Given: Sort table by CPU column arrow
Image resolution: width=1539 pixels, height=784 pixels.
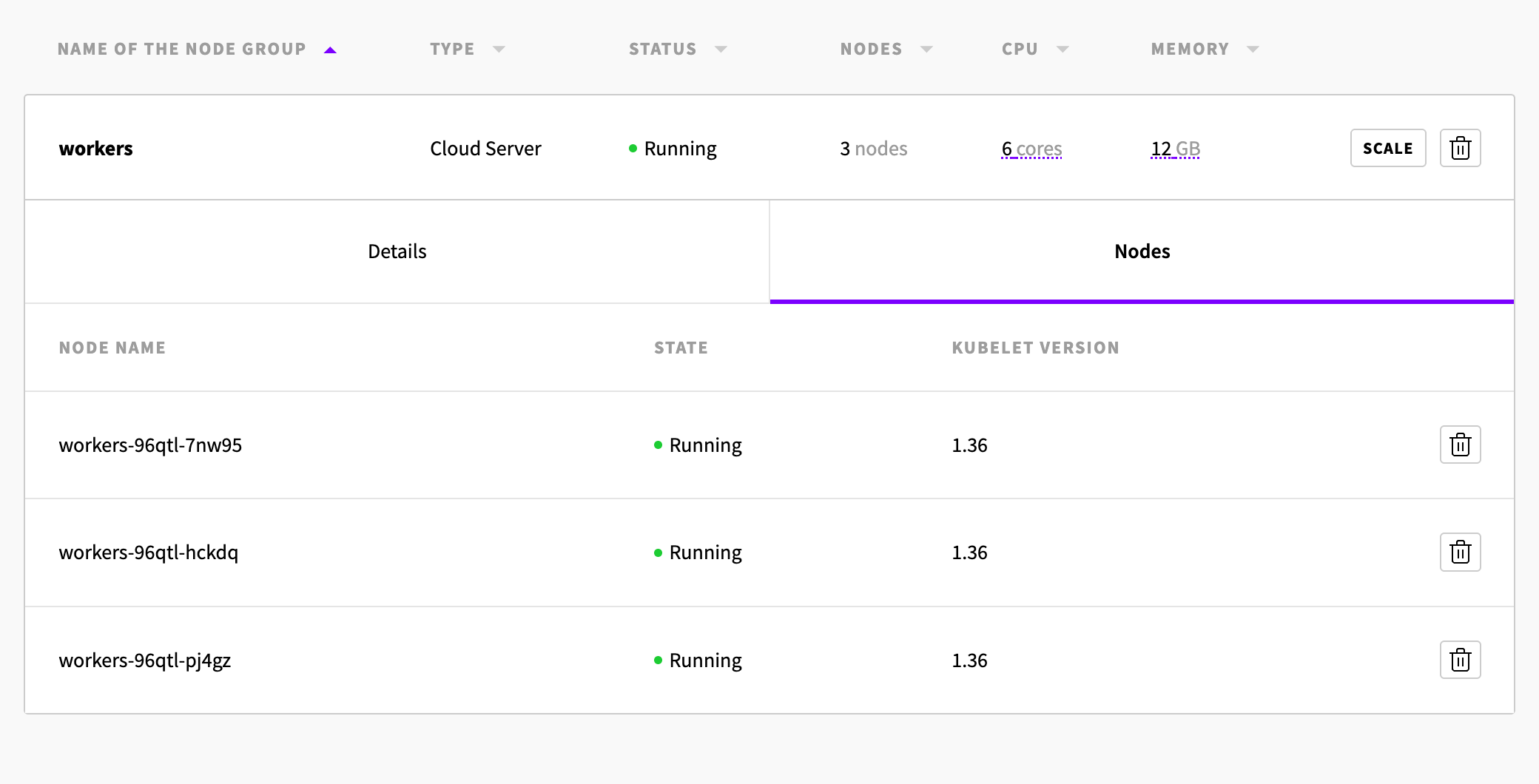Looking at the screenshot, I should pos(1063,50).
